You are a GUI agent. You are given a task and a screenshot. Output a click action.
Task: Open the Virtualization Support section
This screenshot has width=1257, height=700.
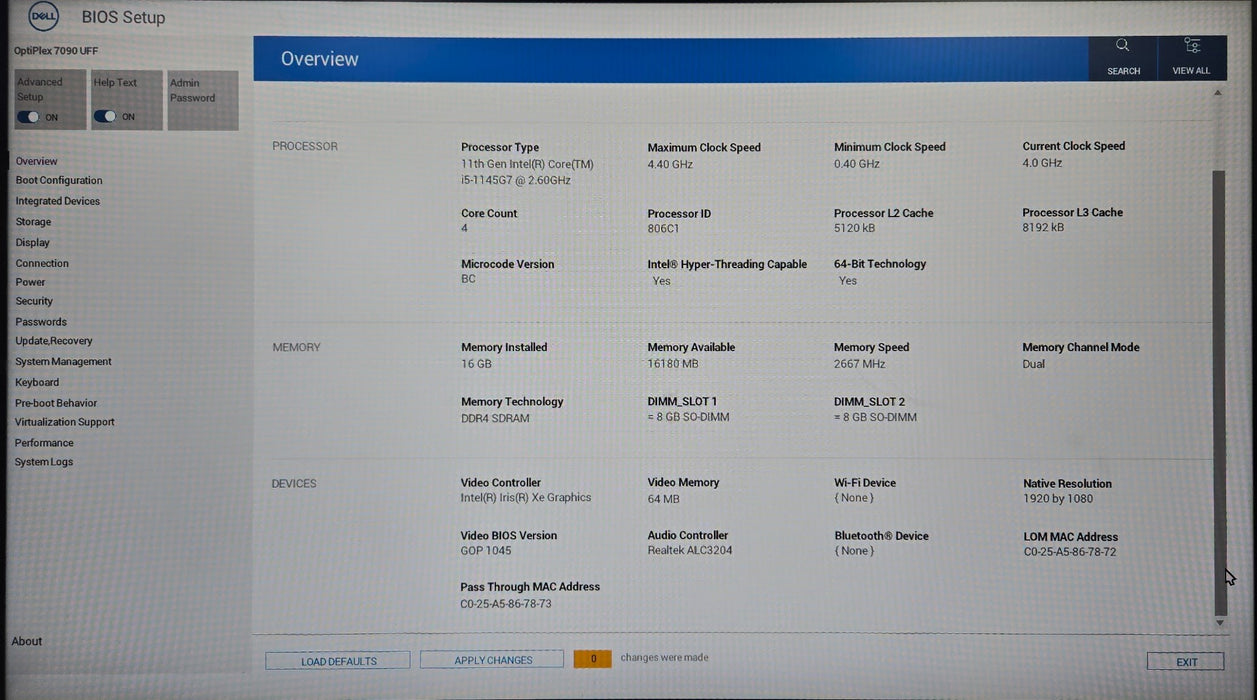65,422
